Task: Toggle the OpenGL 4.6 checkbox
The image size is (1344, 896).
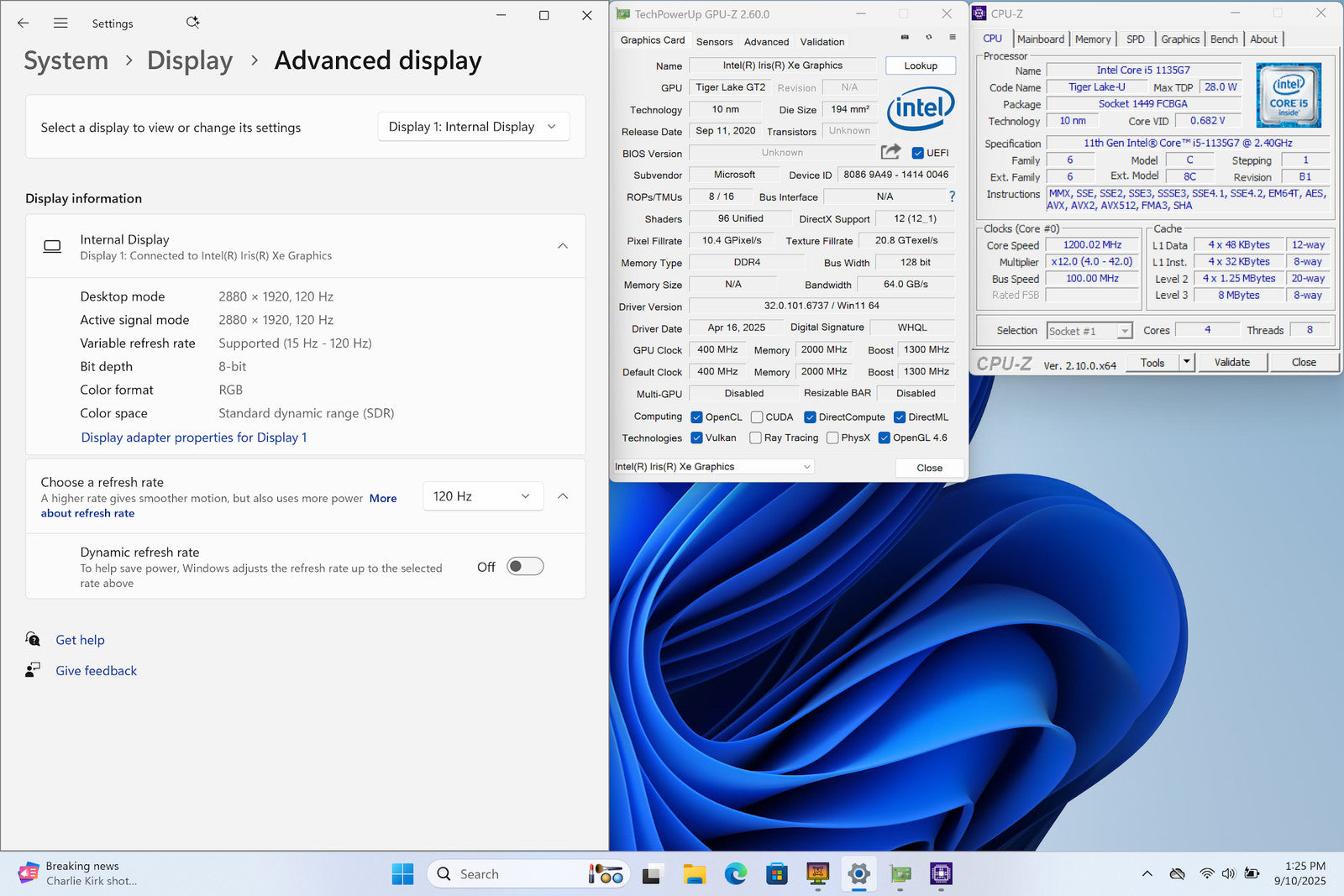Action: click(884, 438)
